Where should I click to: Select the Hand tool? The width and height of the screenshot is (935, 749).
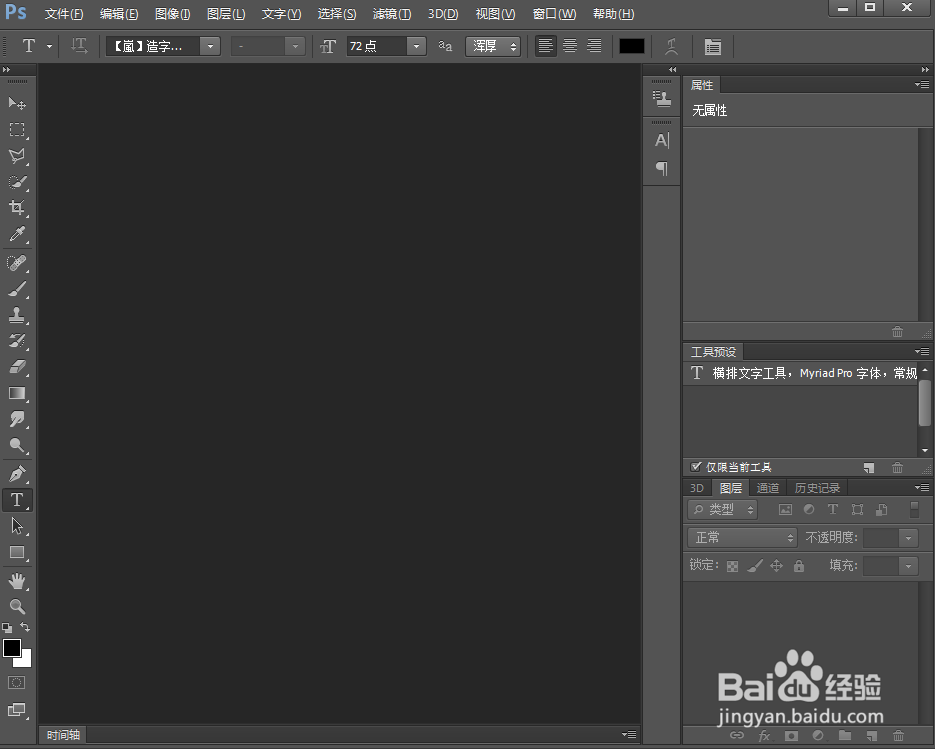click(x=17, y=581)
